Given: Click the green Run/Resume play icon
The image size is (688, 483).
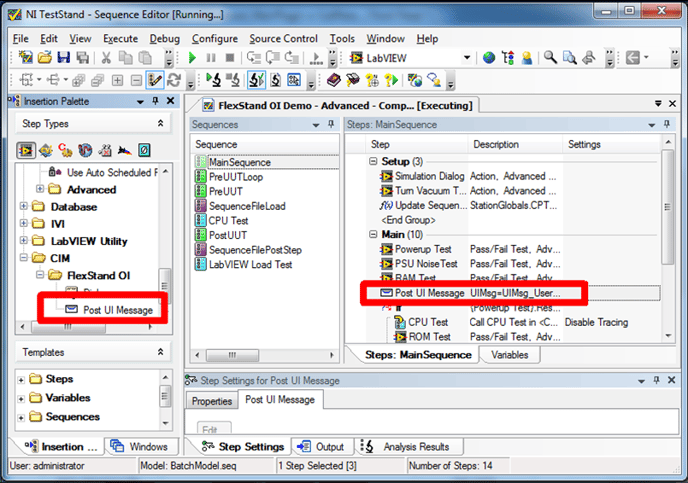Looking at the screenshot, I should coord(192,57).
